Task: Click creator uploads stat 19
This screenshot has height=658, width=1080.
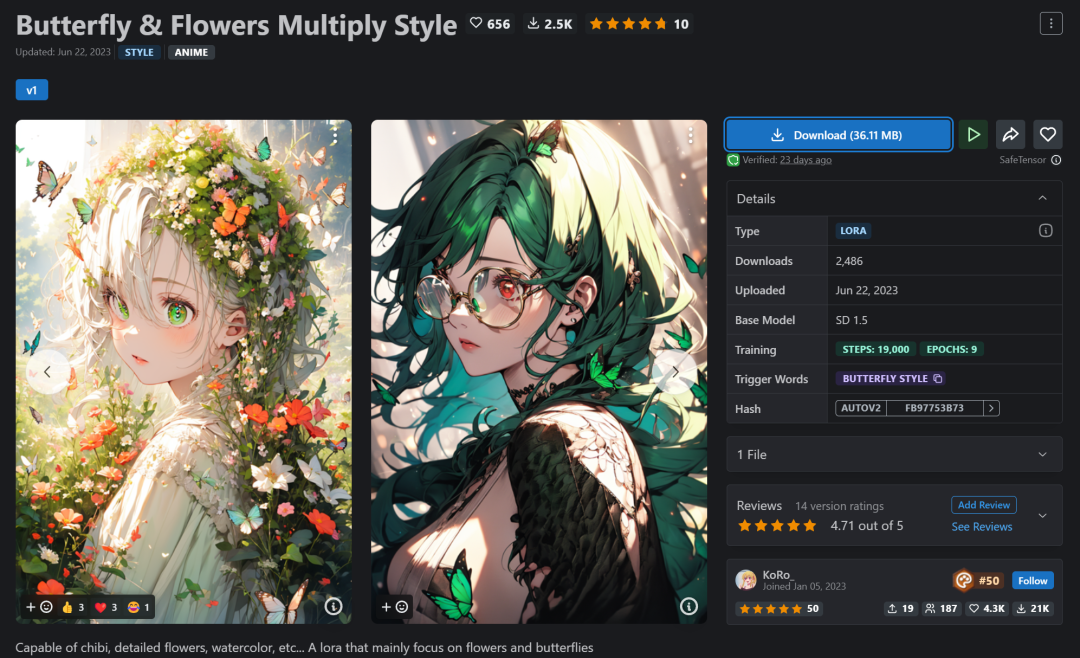Action: click(x=901, y=608)
